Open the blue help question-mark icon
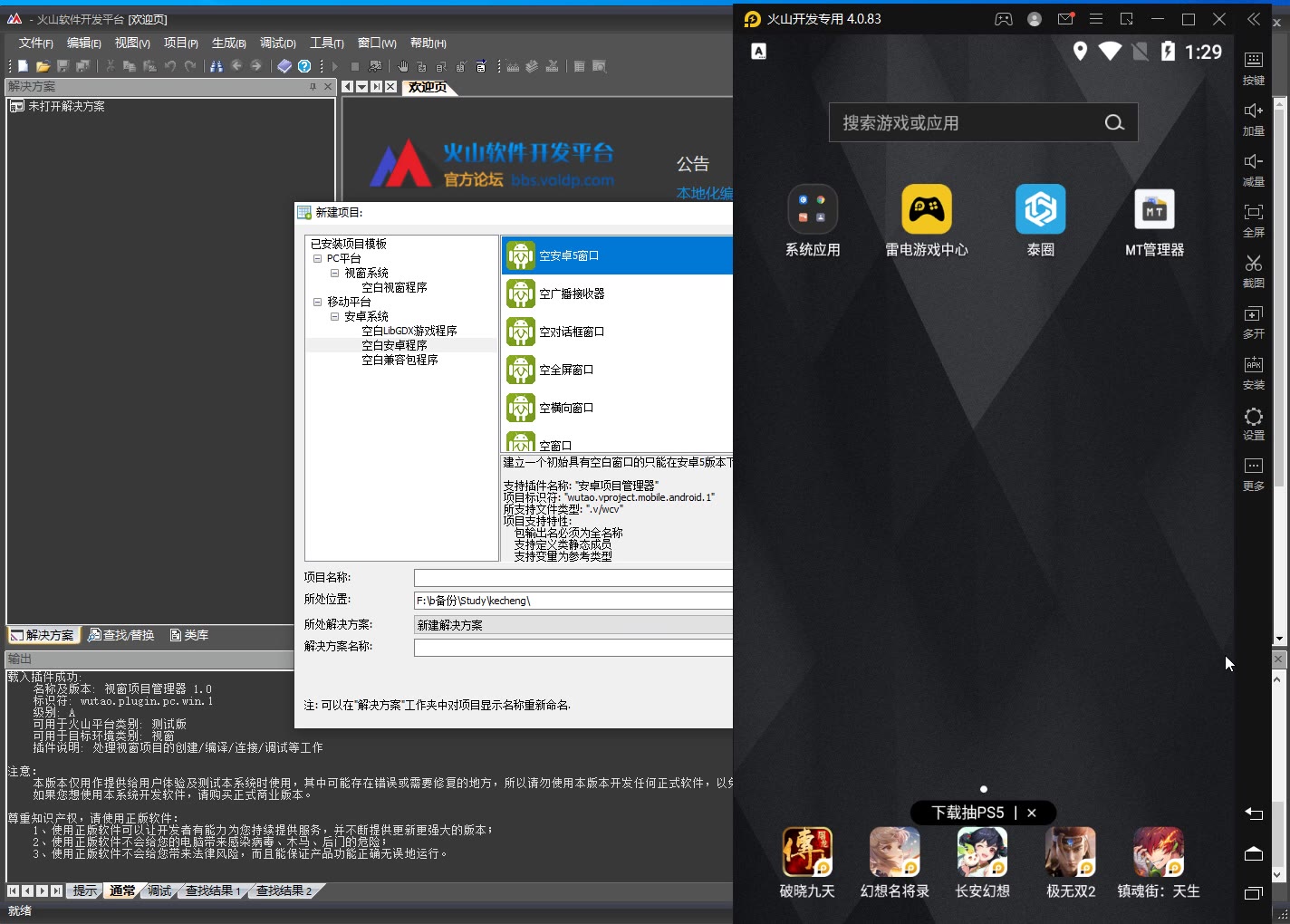 (304, 66)
